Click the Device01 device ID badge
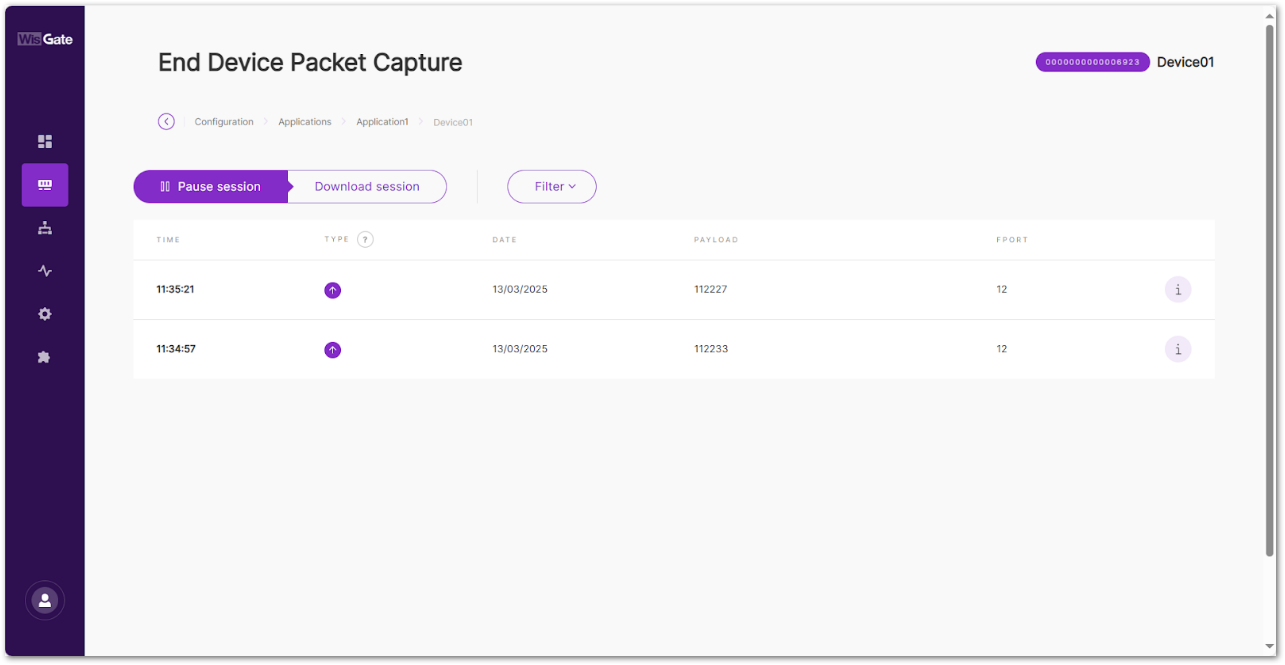The image size is (1285, 665). click(1092, 62)
